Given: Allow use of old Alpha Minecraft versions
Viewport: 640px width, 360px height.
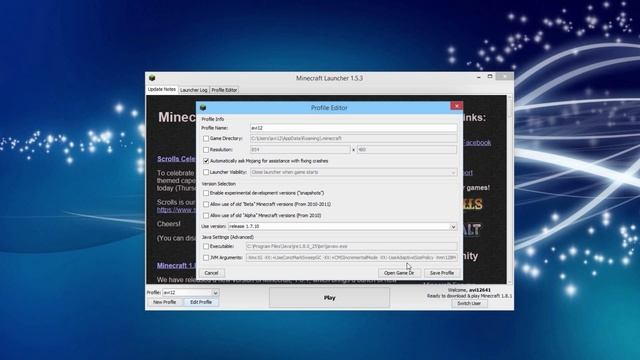Looking at the screenshot, I should [x=206, y=216].
